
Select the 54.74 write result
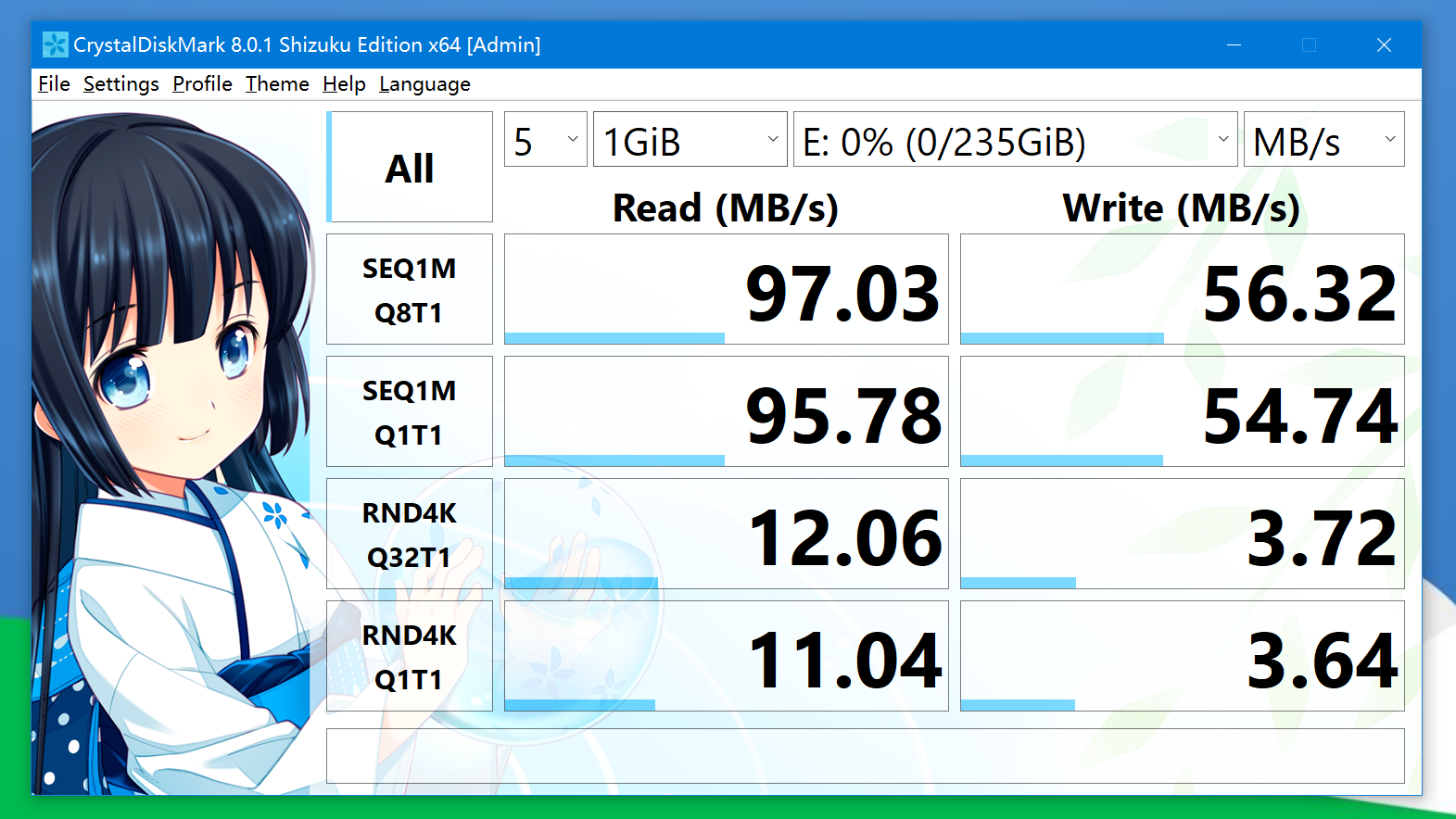tap(1183, 411)
